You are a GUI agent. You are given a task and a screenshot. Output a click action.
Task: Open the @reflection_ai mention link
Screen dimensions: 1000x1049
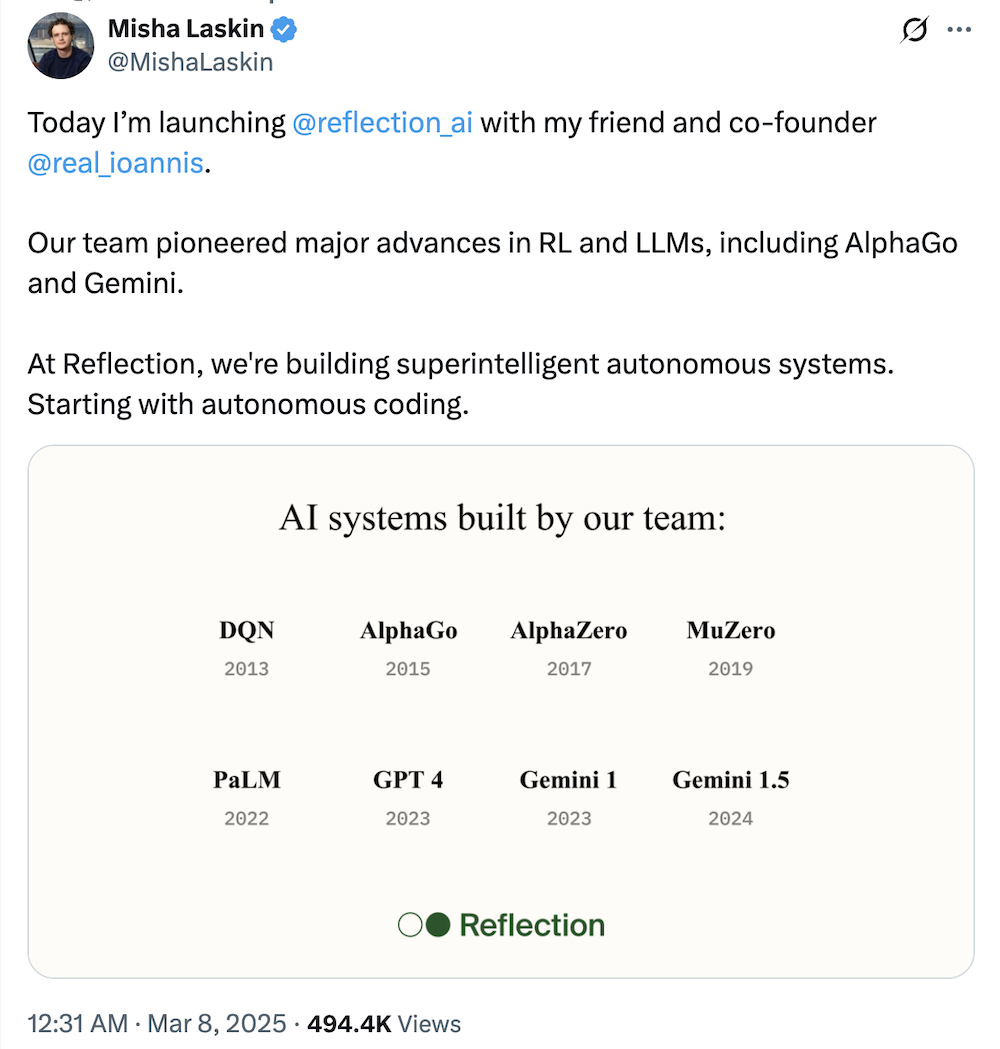click(382, 123)
